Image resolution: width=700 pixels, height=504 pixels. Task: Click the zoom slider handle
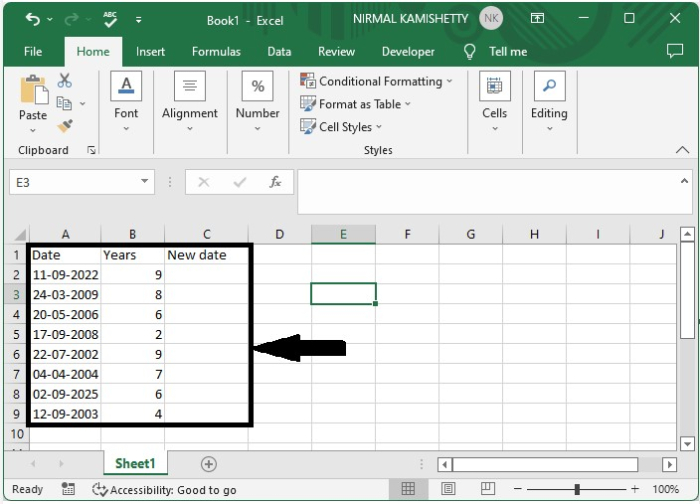tap(577, 489)
